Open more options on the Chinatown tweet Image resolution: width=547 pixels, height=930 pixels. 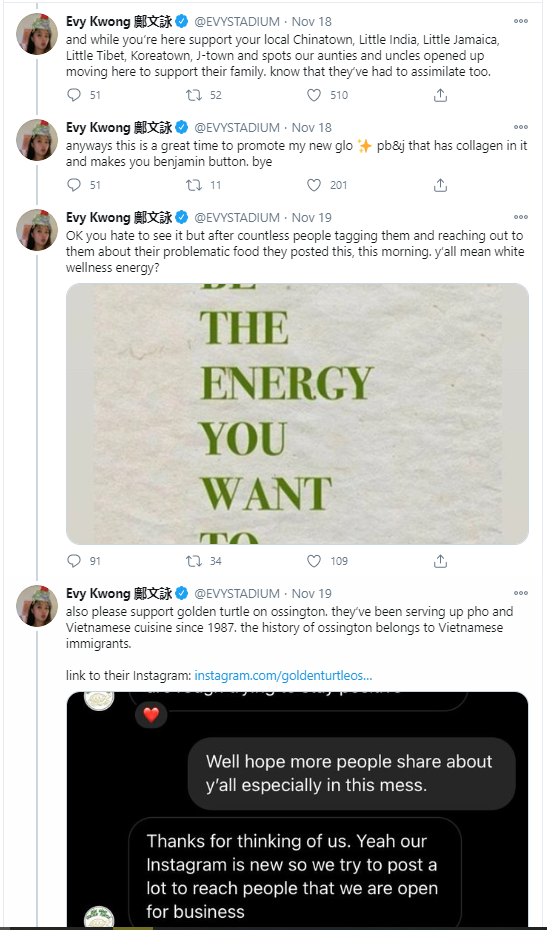[521, 21]
